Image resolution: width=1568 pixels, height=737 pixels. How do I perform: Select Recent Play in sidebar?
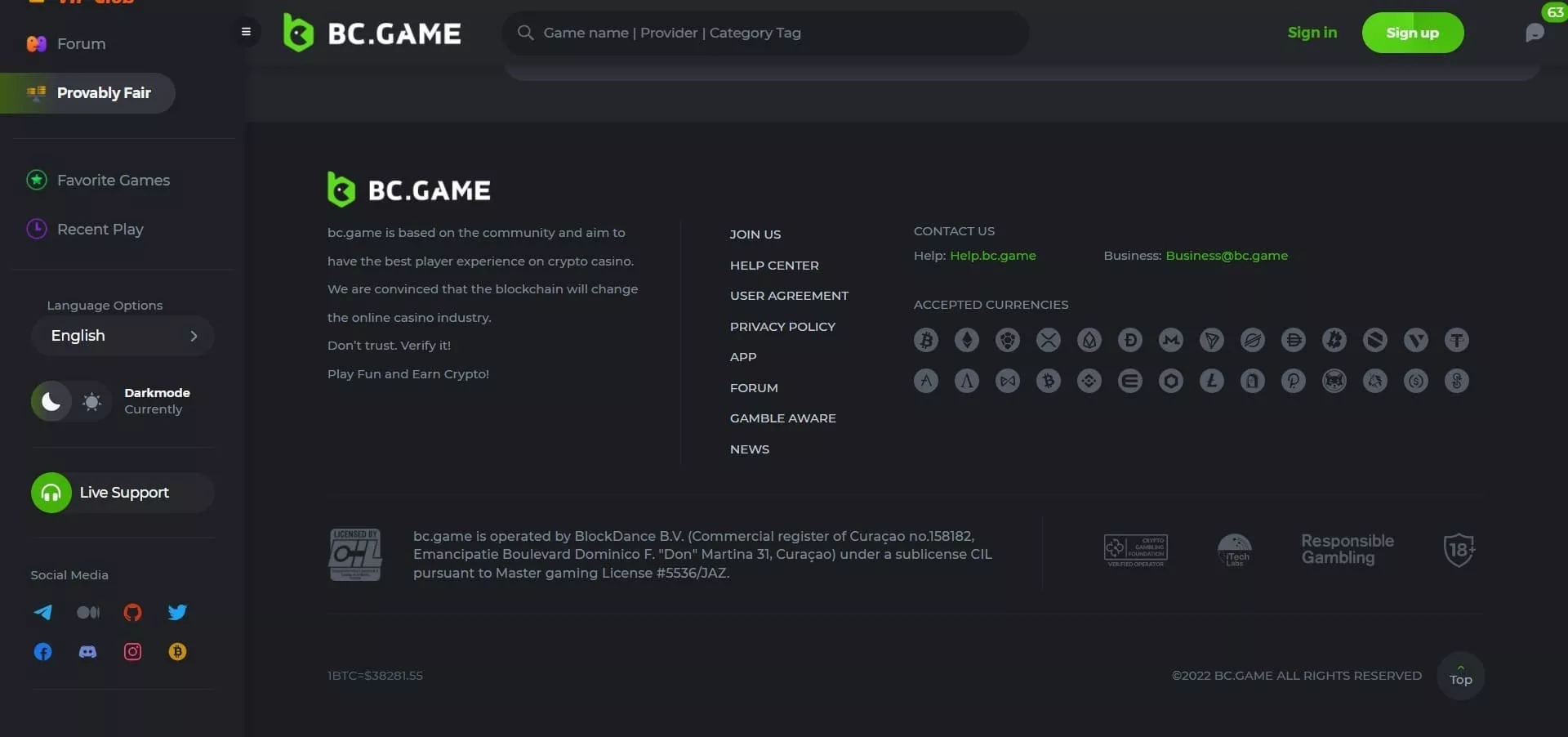click(x=100, y=230)
